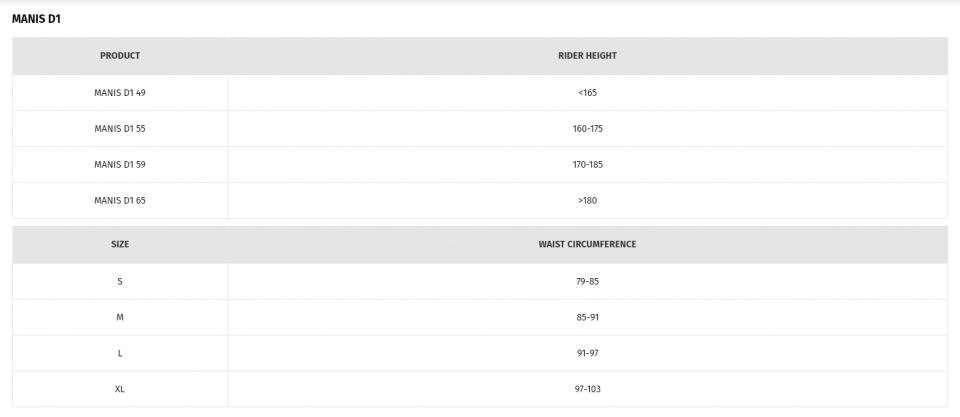Image resolution: width=960 pixels, height=417 pixels.
Task: Select the size S row label
Action: [120, 282]
